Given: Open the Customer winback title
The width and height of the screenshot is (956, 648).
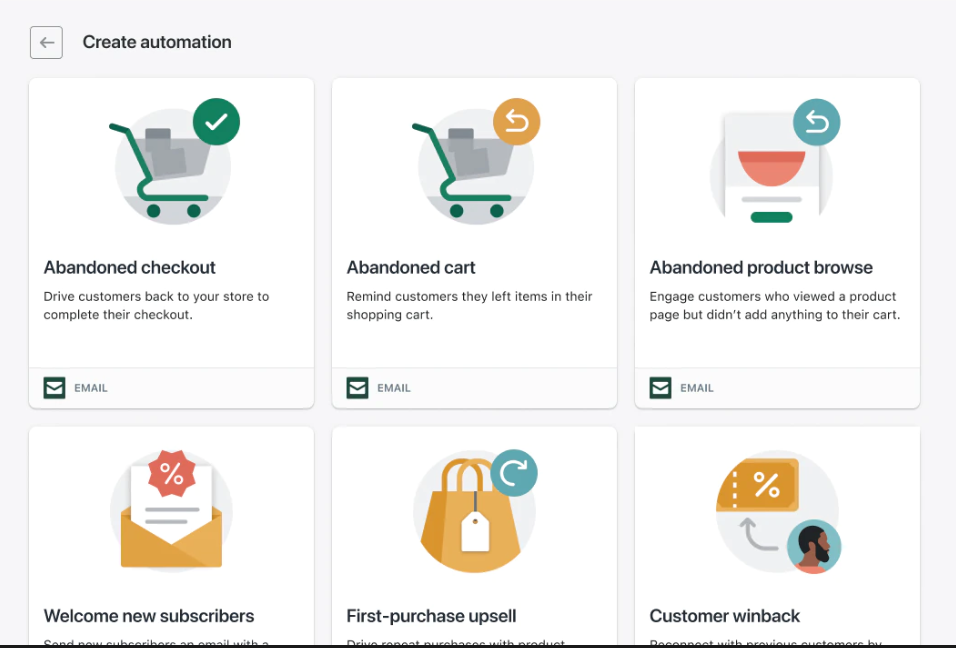Looking at the screenshot, I should pyautogui.click(x=725, y=616).
